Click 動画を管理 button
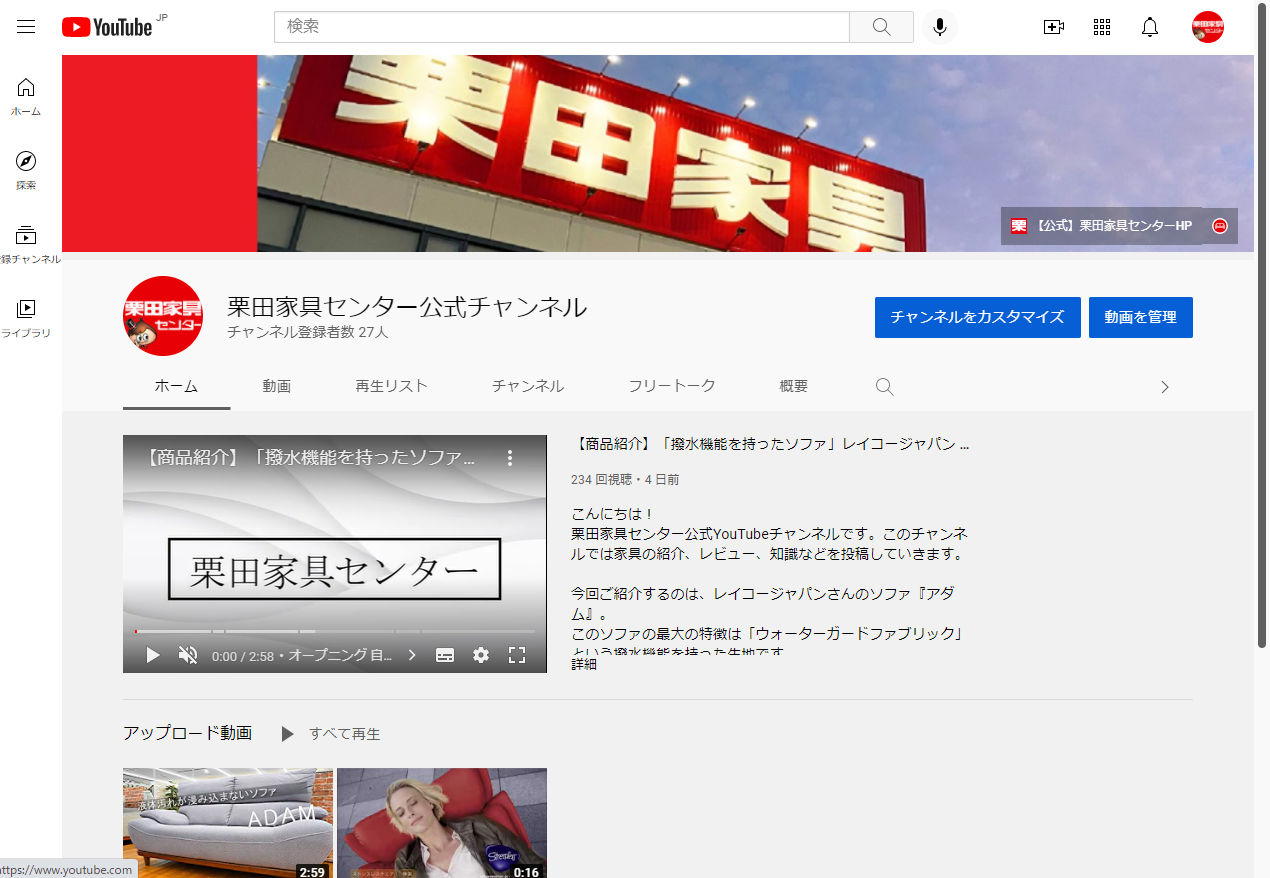1270x878 pixels. (x=1141, y=317)
